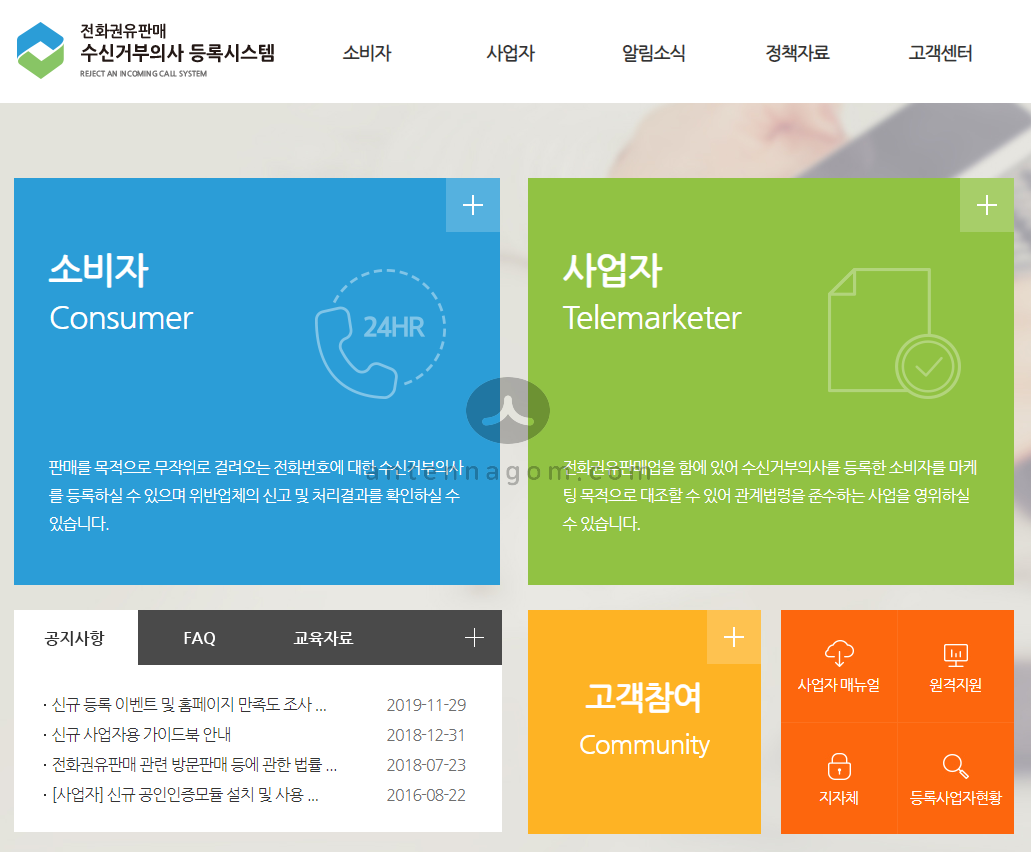Click the 소비자 Consumer heading
The image size is (1031, 852).
pyautogui.click(x=121, y=293)
